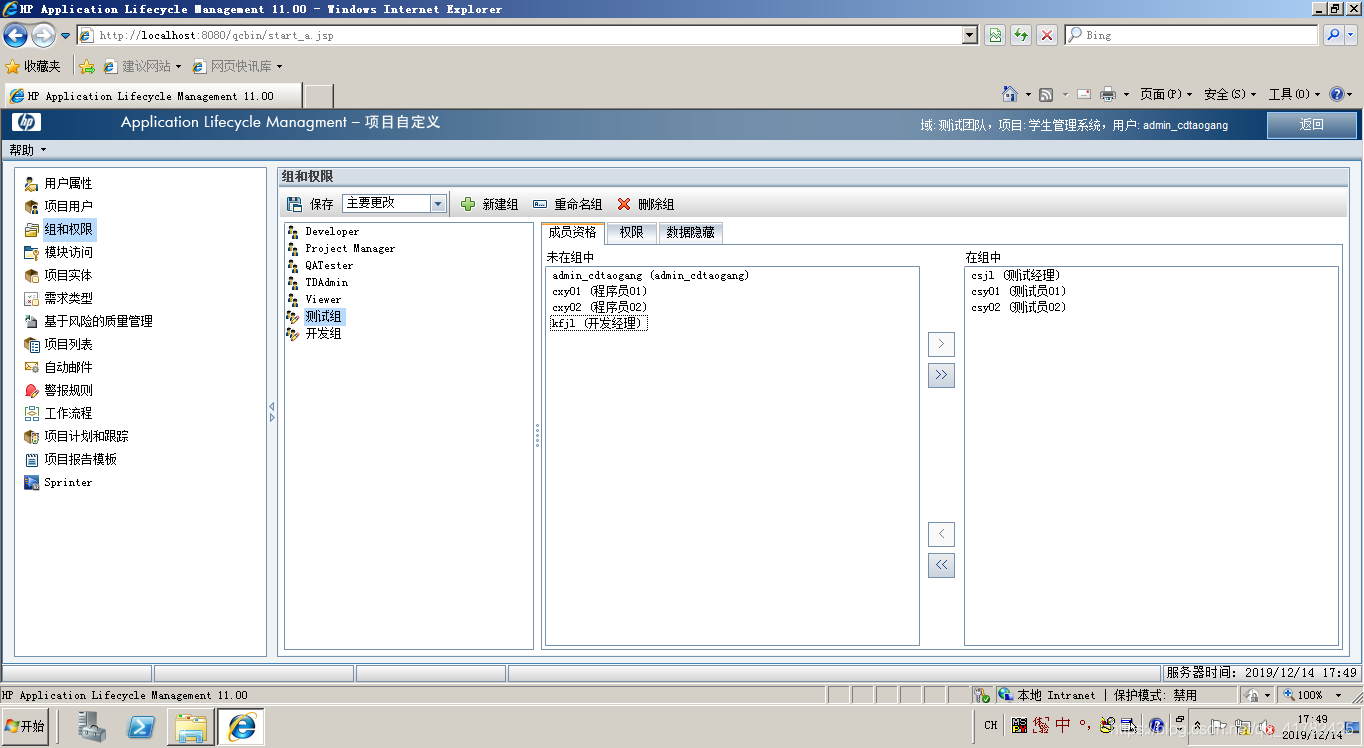Select the QATester group
Image resolution: width=1364 pixels, height=748 pixels.
(x=329, y=265)
